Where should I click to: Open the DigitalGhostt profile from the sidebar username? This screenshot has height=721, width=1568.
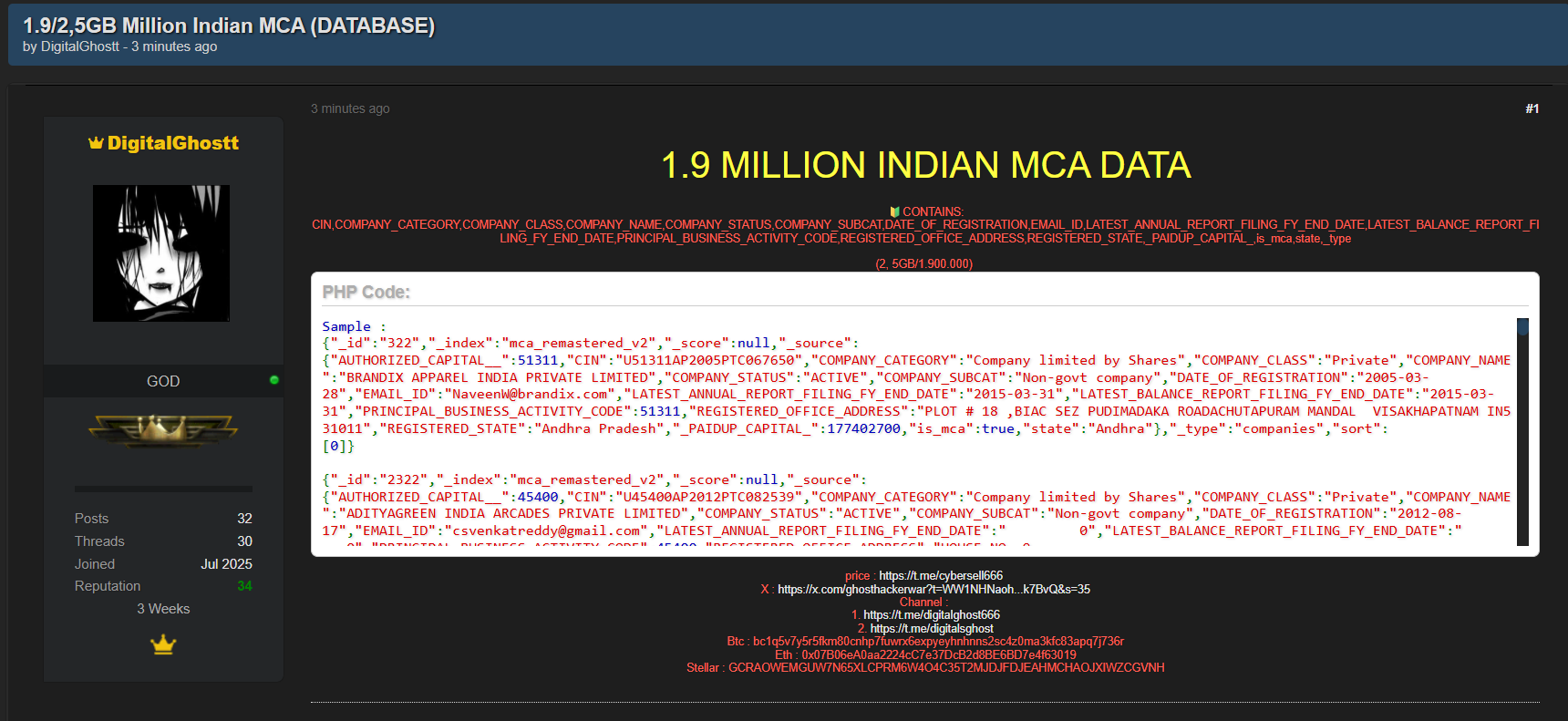pos(172,143)
